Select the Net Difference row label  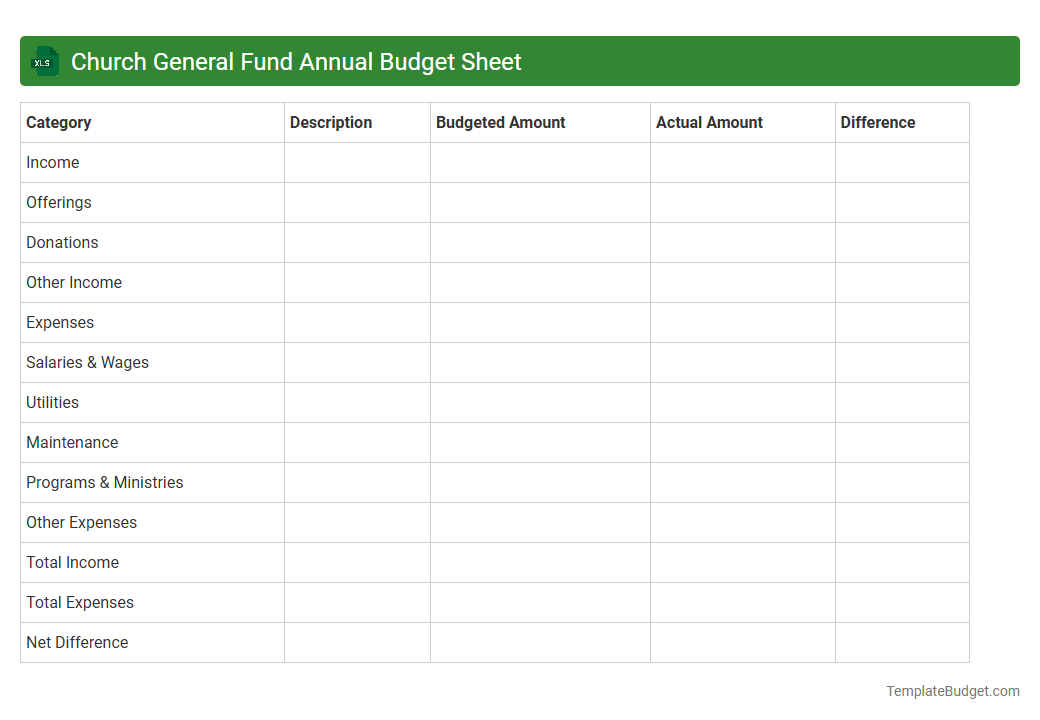(77, 642)
